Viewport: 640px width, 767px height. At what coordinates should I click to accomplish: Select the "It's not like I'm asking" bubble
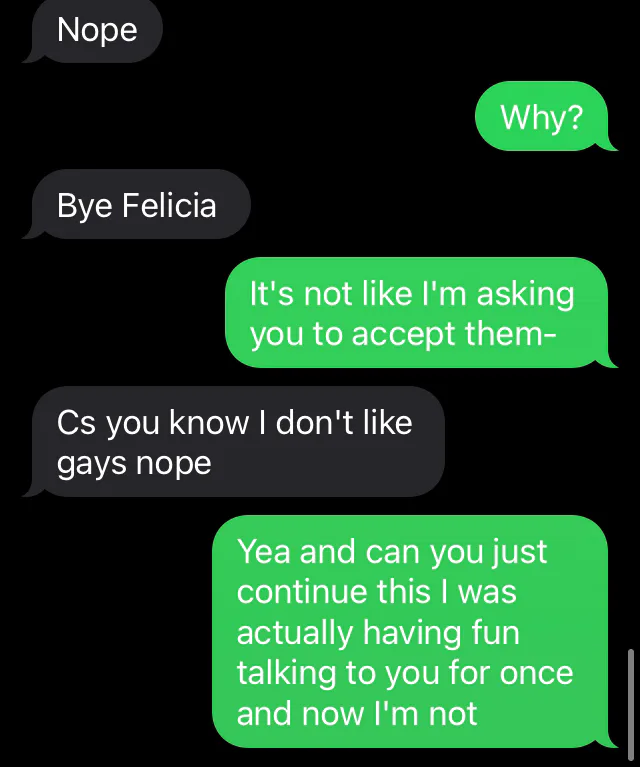tap(416, 312)
